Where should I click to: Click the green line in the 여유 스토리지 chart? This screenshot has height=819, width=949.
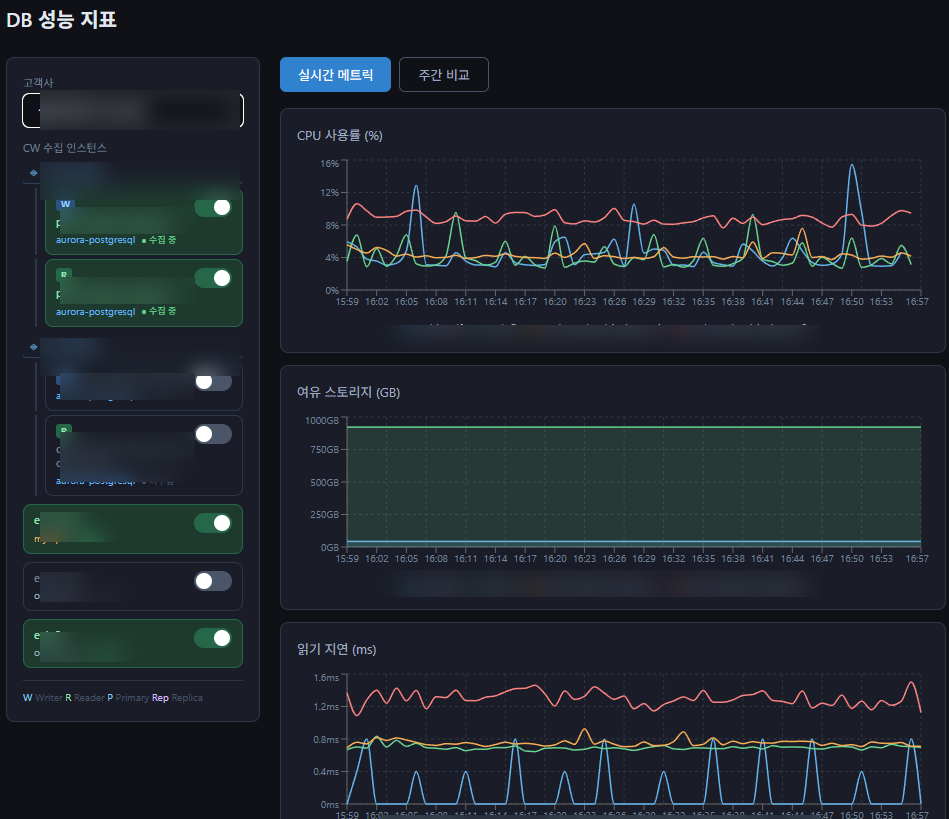click(634, 427)
